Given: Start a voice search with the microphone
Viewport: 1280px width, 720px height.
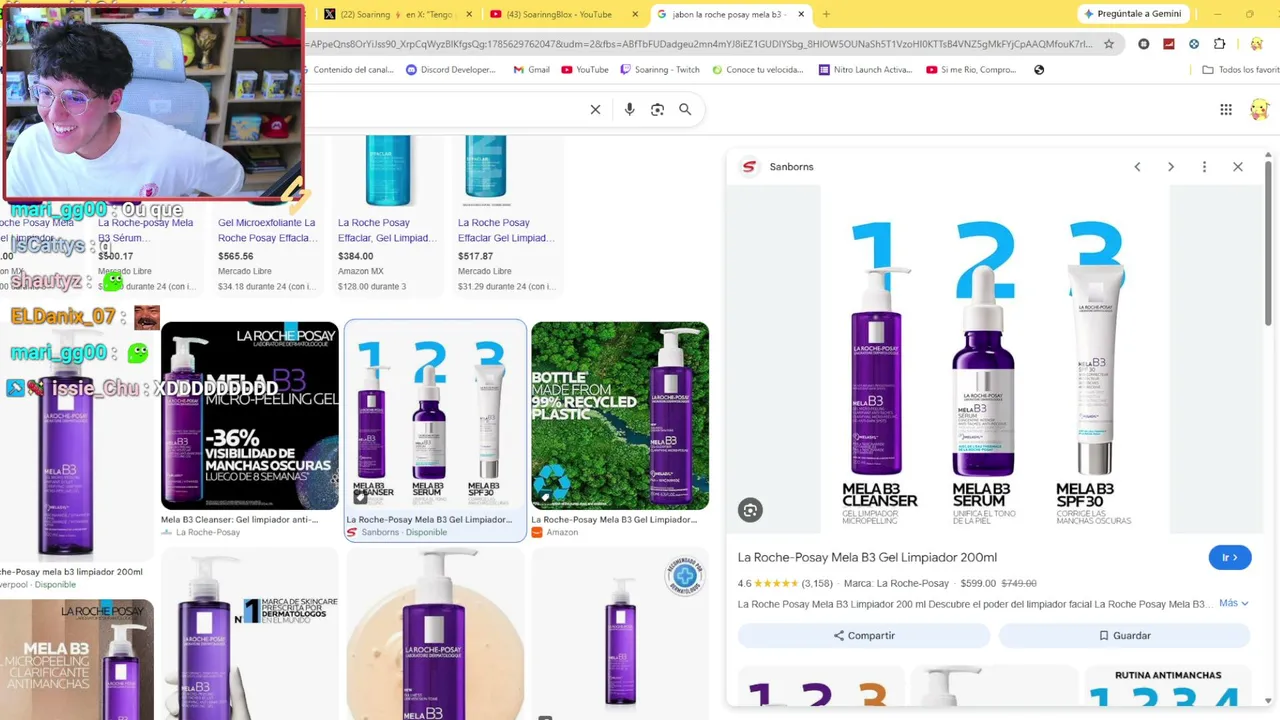Looking at the screenshot, I should (x=629, y=109).
